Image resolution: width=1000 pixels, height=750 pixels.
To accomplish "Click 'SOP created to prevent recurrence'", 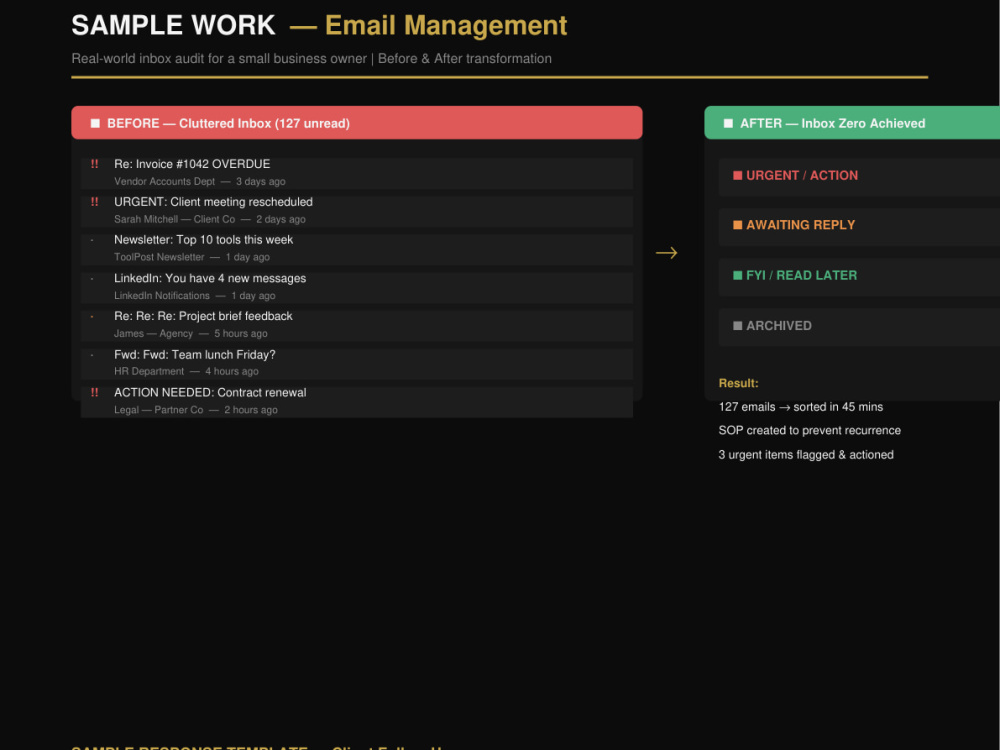I will click(809, 430).
